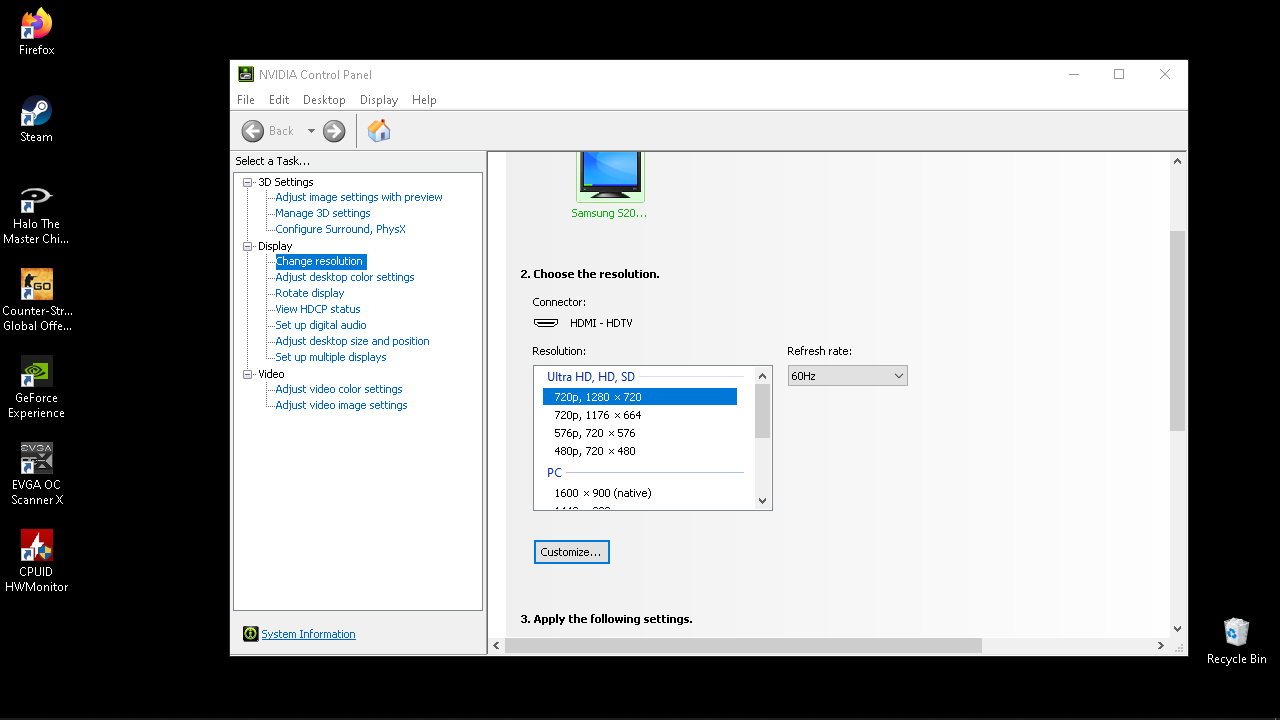This screenshot has width=1280, height=720.
Task: Select 480p, 720 × 480 resolution
Action: pos(640,451)
